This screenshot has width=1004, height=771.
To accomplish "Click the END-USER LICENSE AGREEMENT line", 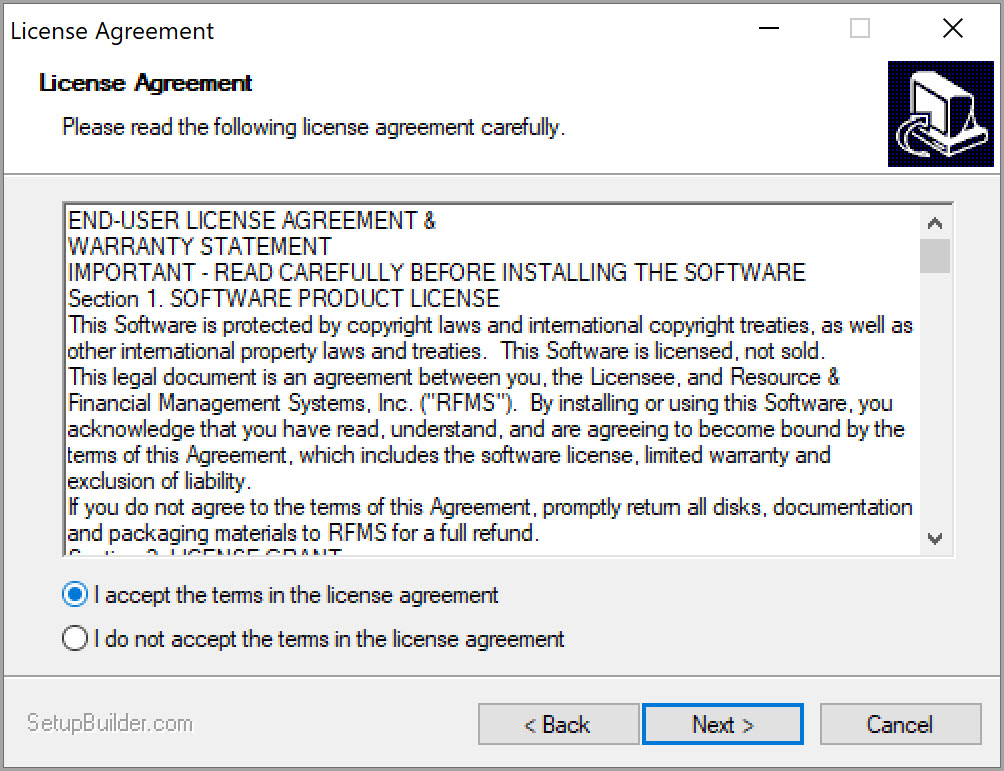I will click(x=250, y=219).
